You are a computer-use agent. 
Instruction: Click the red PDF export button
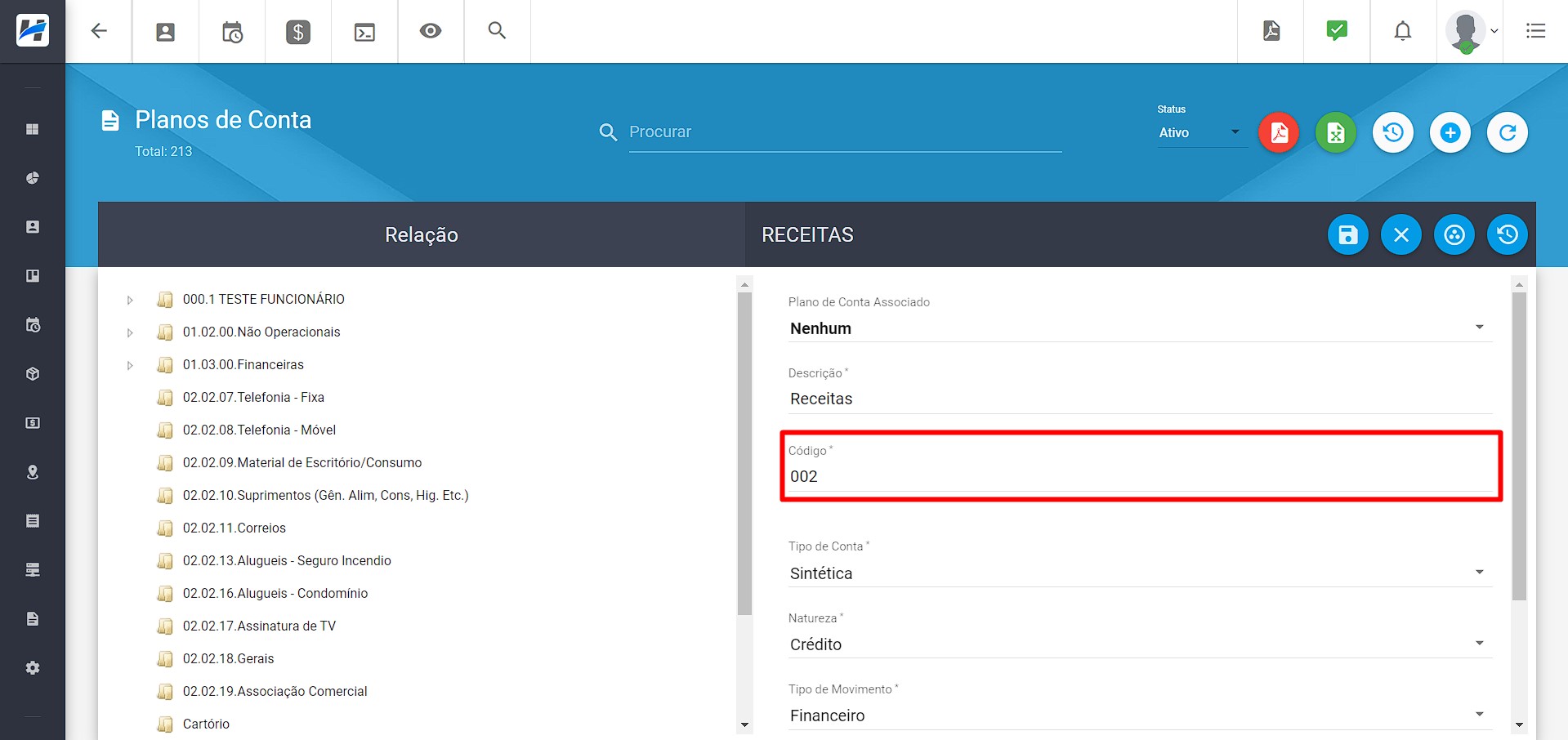pos(1279,132)
